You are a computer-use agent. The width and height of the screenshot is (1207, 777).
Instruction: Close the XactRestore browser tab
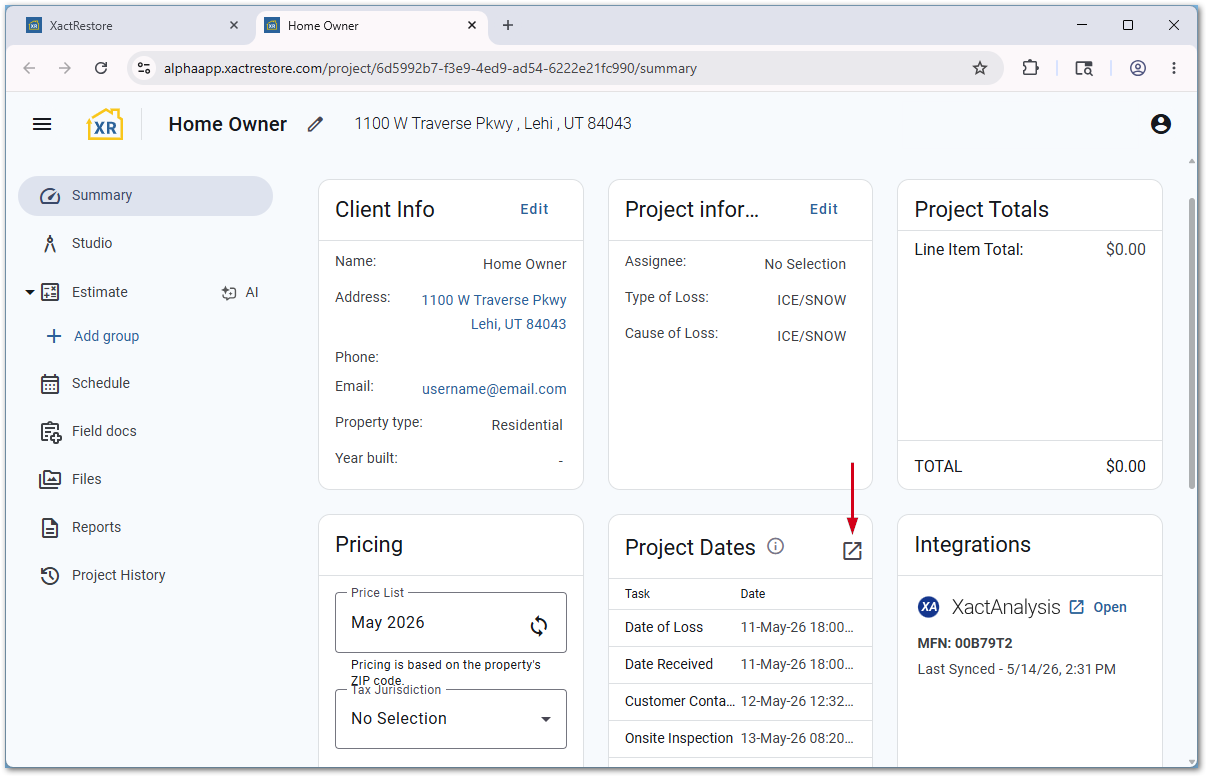234,26
